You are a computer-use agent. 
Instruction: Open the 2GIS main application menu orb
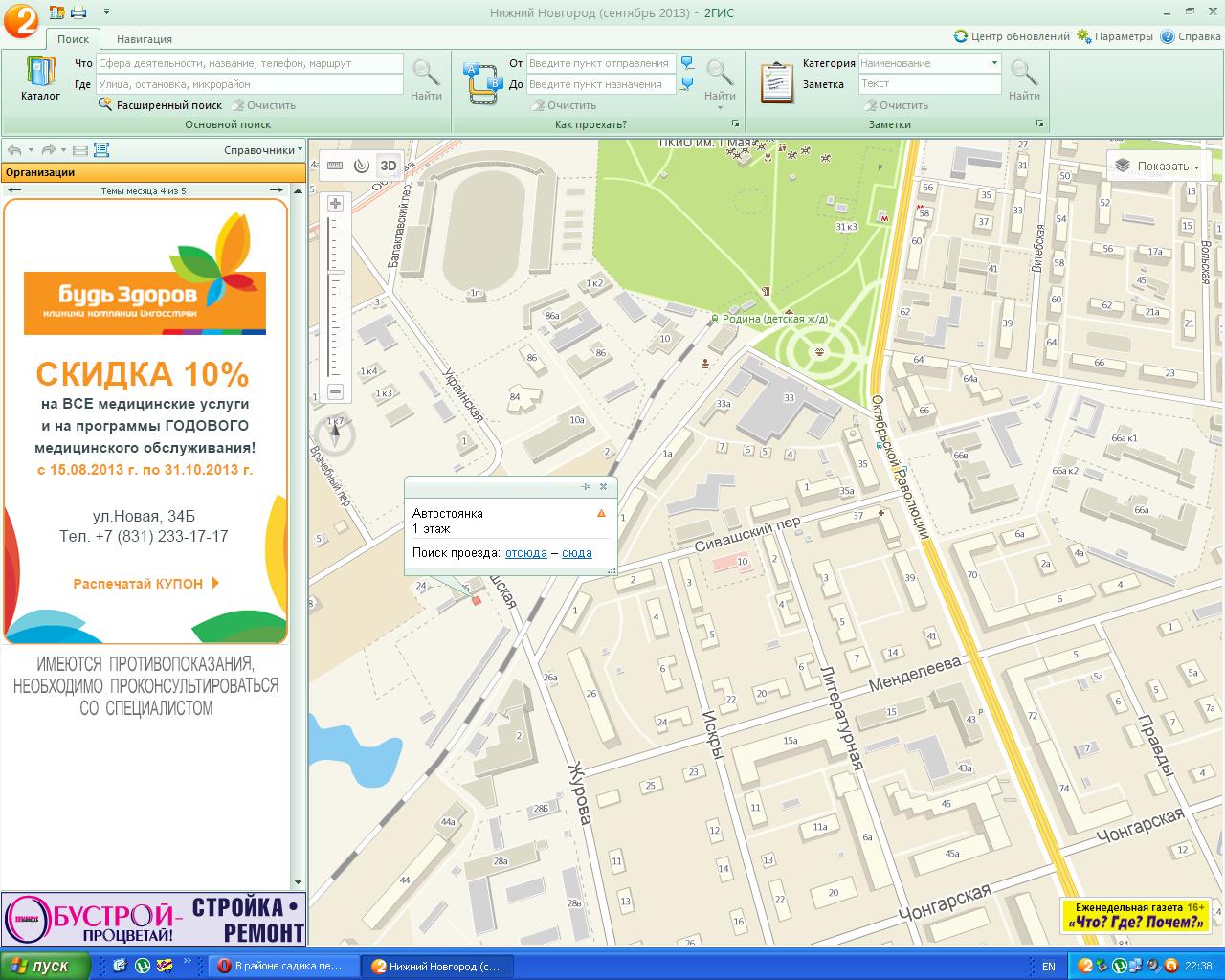21,21
